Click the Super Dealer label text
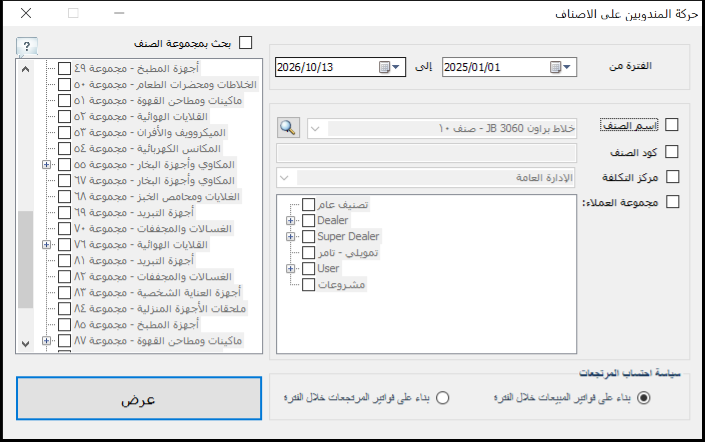Viewport: 705px width, 442px height. tap(348, 236)
